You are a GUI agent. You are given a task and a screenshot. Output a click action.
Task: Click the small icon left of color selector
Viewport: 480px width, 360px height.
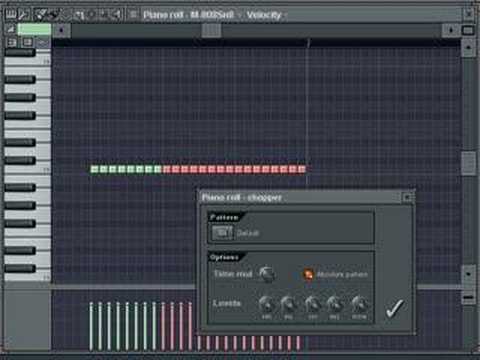click(11, 30)
